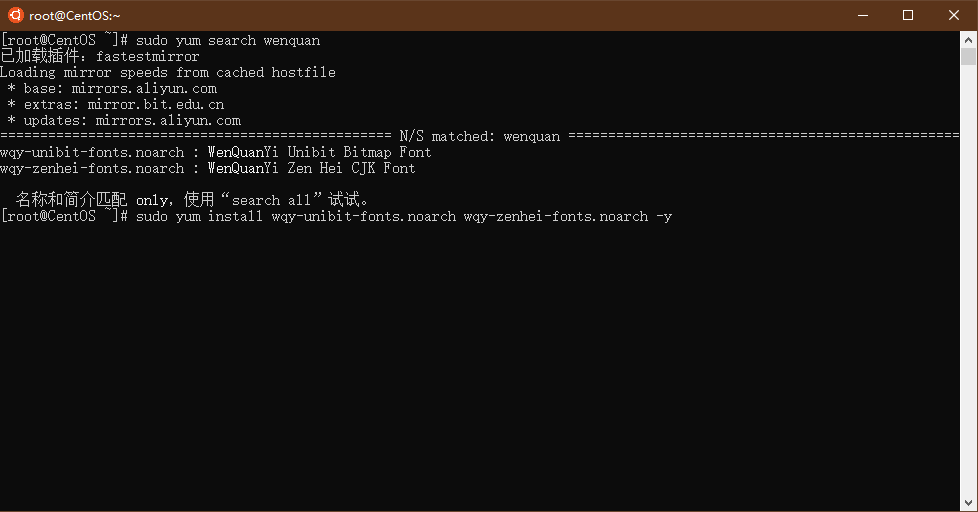Click the scrollbar down arrow

[968, 503]
